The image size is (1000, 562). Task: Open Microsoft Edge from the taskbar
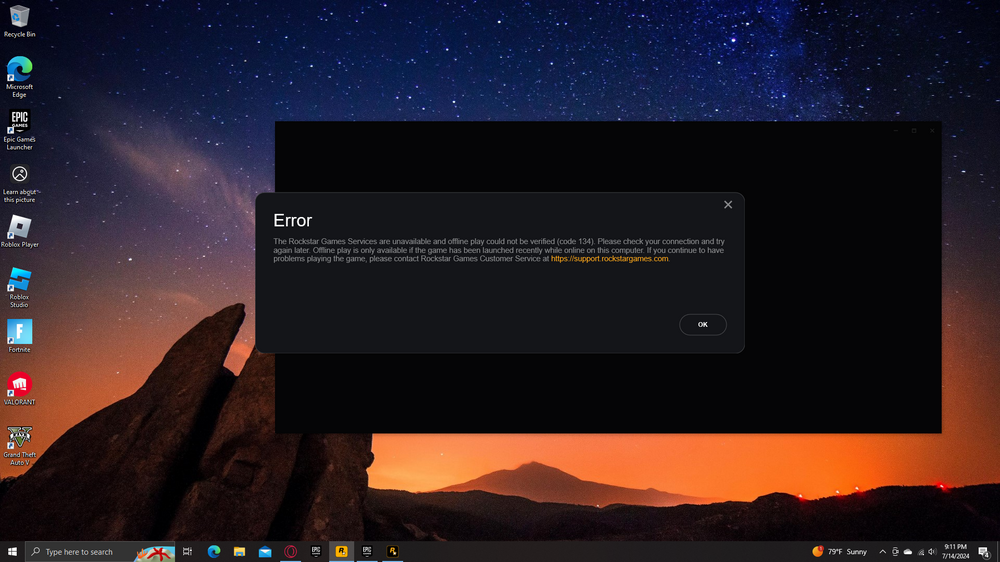click(x=214, y=552)
